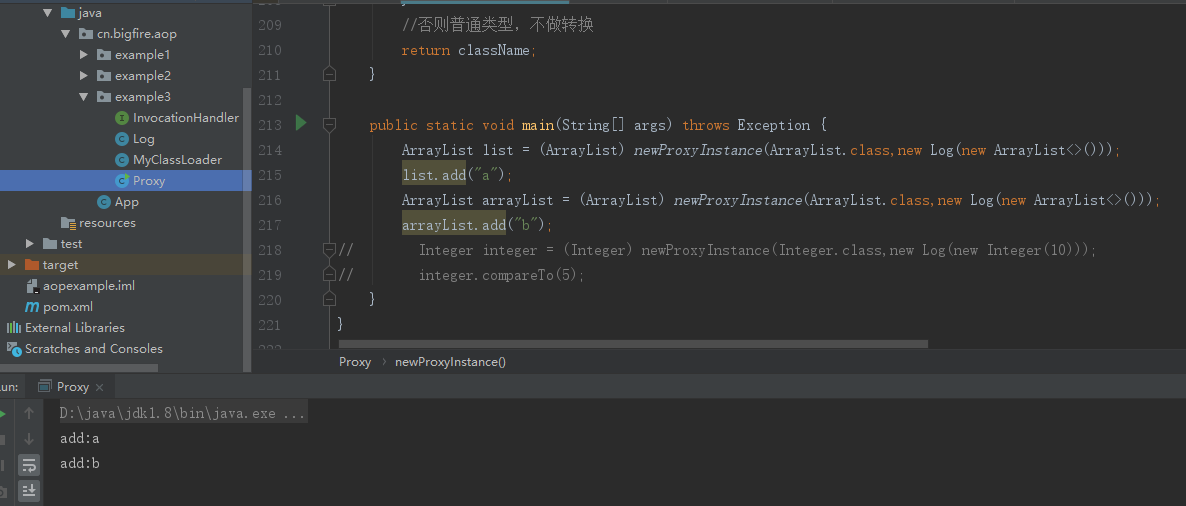Click fold marker at line 219
Image resolution: width=1186 pixels, height=506 pixels.
coord(329,274)
